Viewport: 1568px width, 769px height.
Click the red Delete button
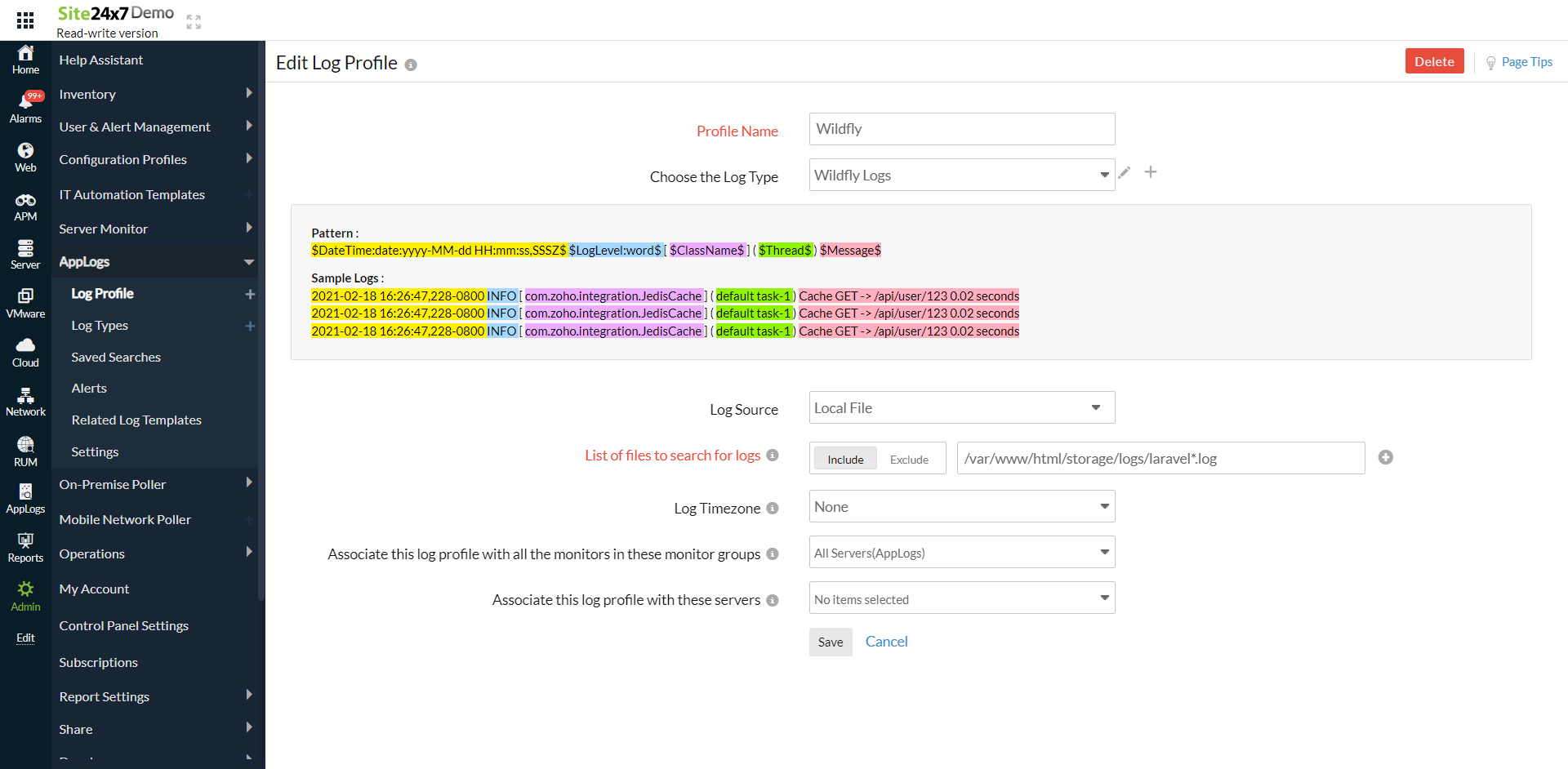click(1434, 60)
